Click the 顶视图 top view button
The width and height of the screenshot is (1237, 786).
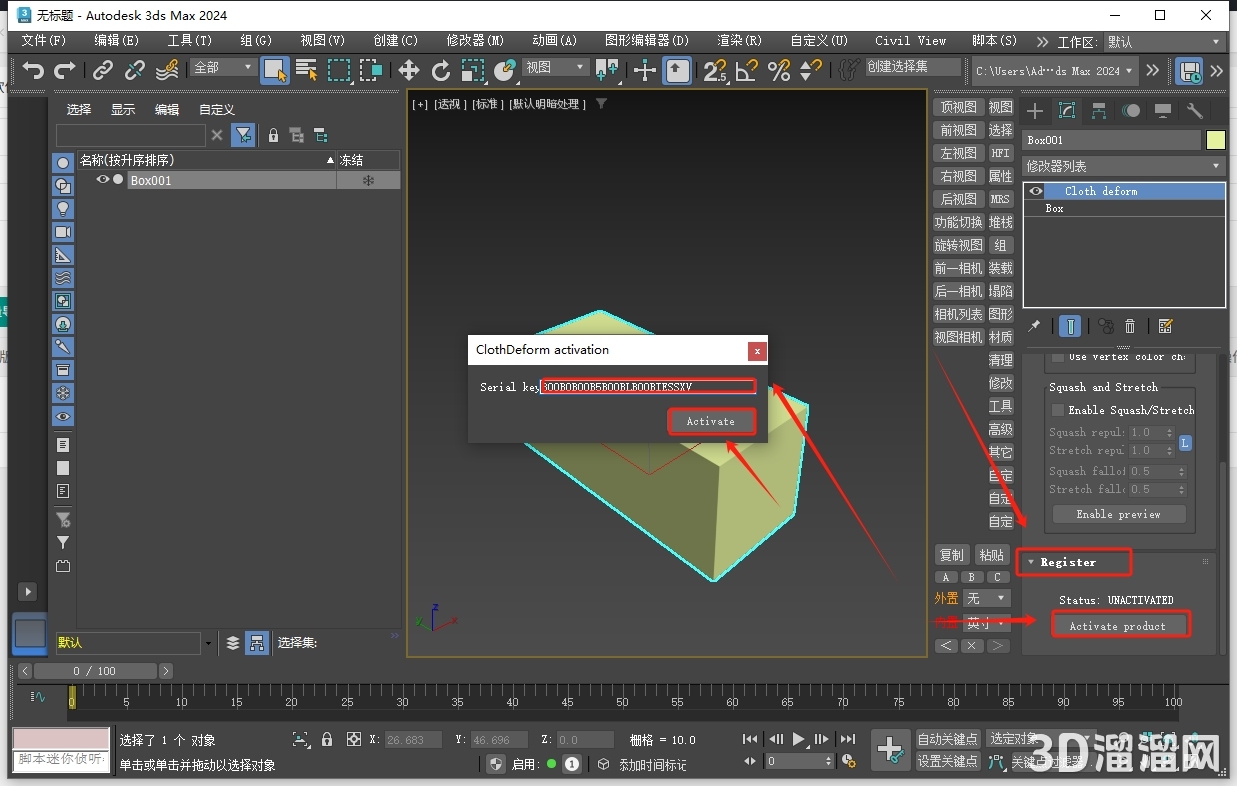(958, 107)
